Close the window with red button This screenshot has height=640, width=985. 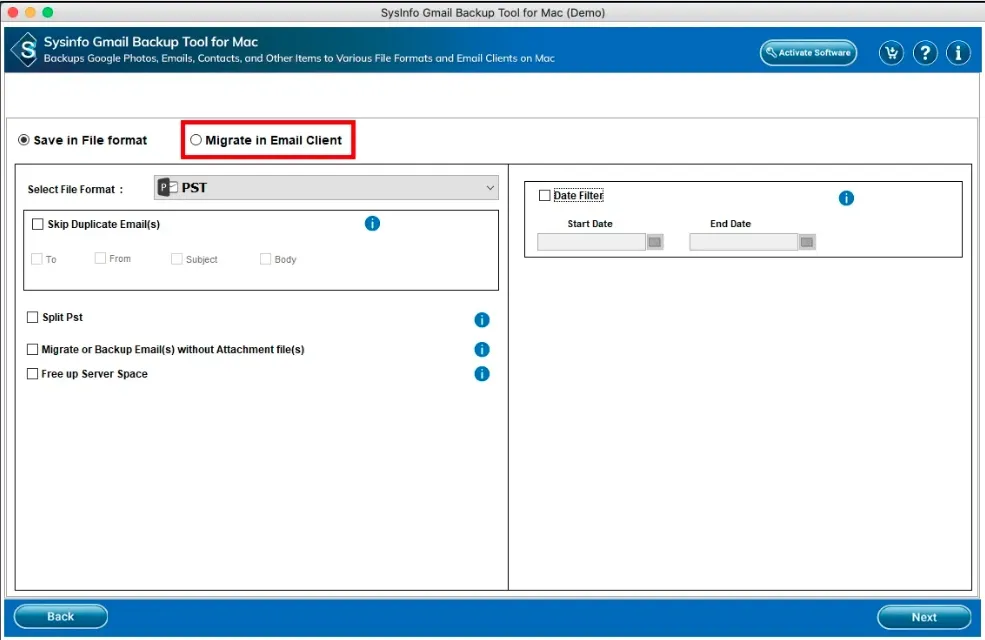click(13, 12)
